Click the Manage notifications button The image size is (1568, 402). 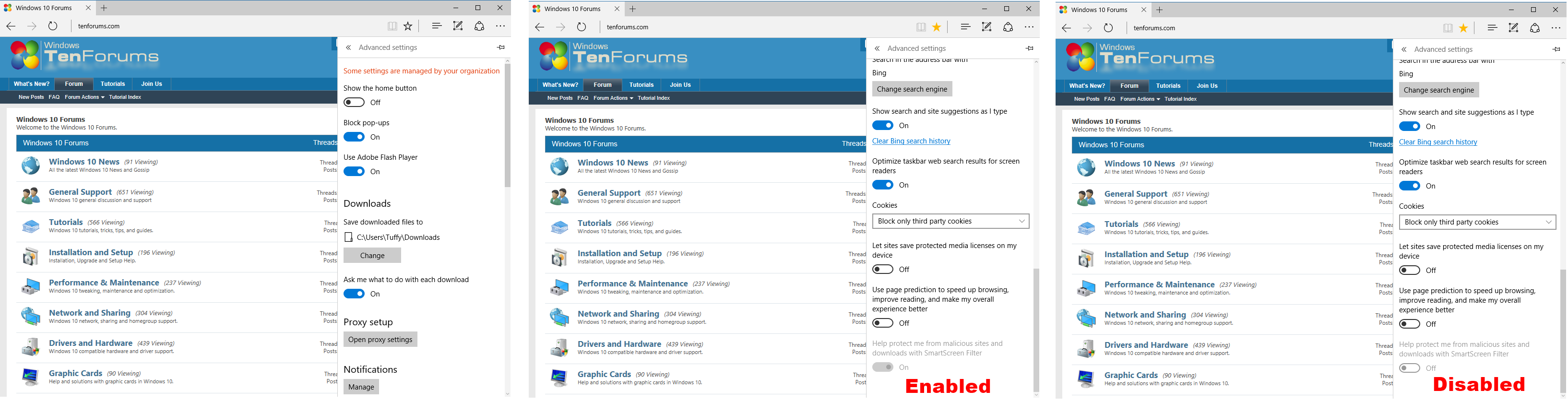(x=361, y=387)
